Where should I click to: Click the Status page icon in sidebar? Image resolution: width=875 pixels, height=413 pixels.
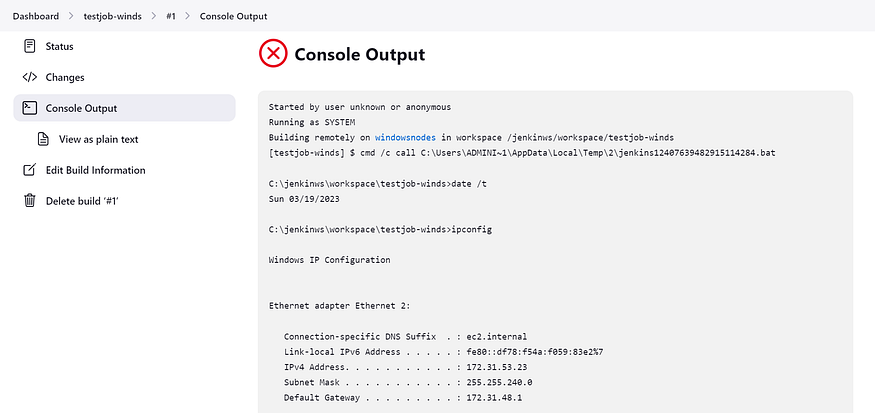pyautogui.click(x=30, y=46)
